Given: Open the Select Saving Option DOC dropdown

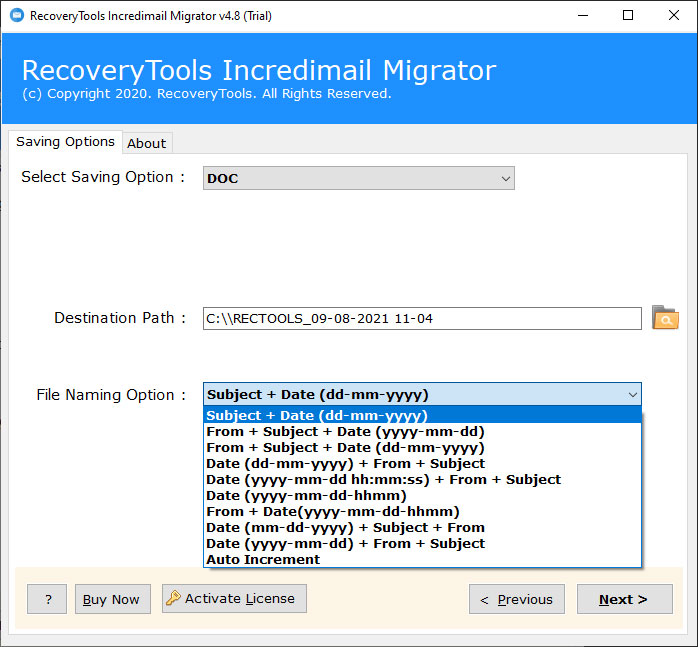Looking at the screenshot, I should pos(359,178).
